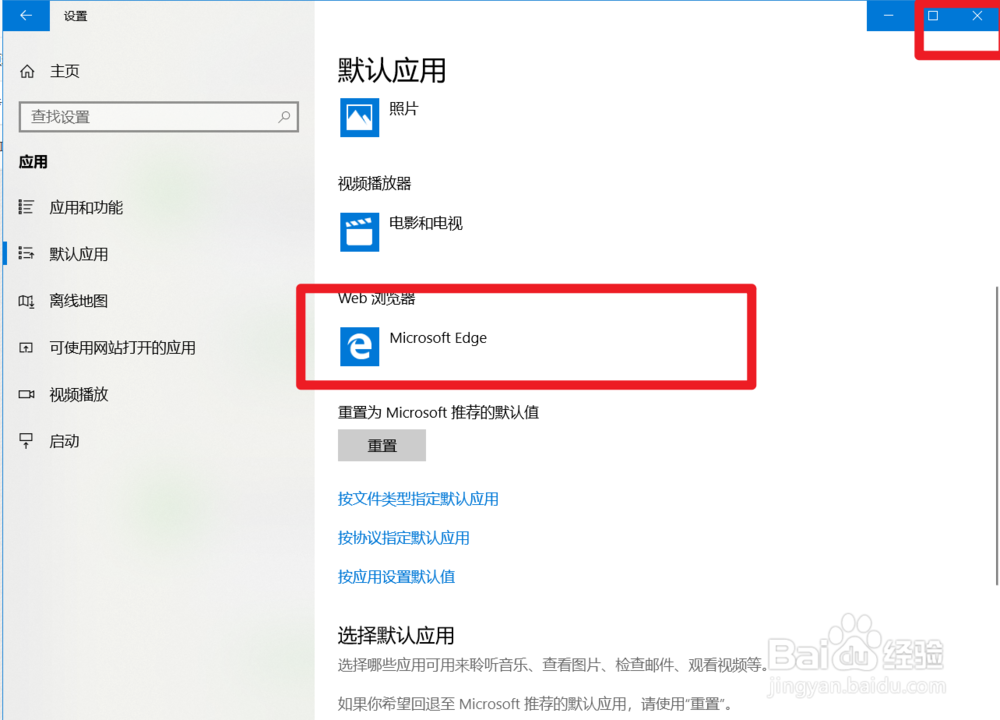Open the Home page icon
The image size is (1000, 720).
tap(27, 71)
